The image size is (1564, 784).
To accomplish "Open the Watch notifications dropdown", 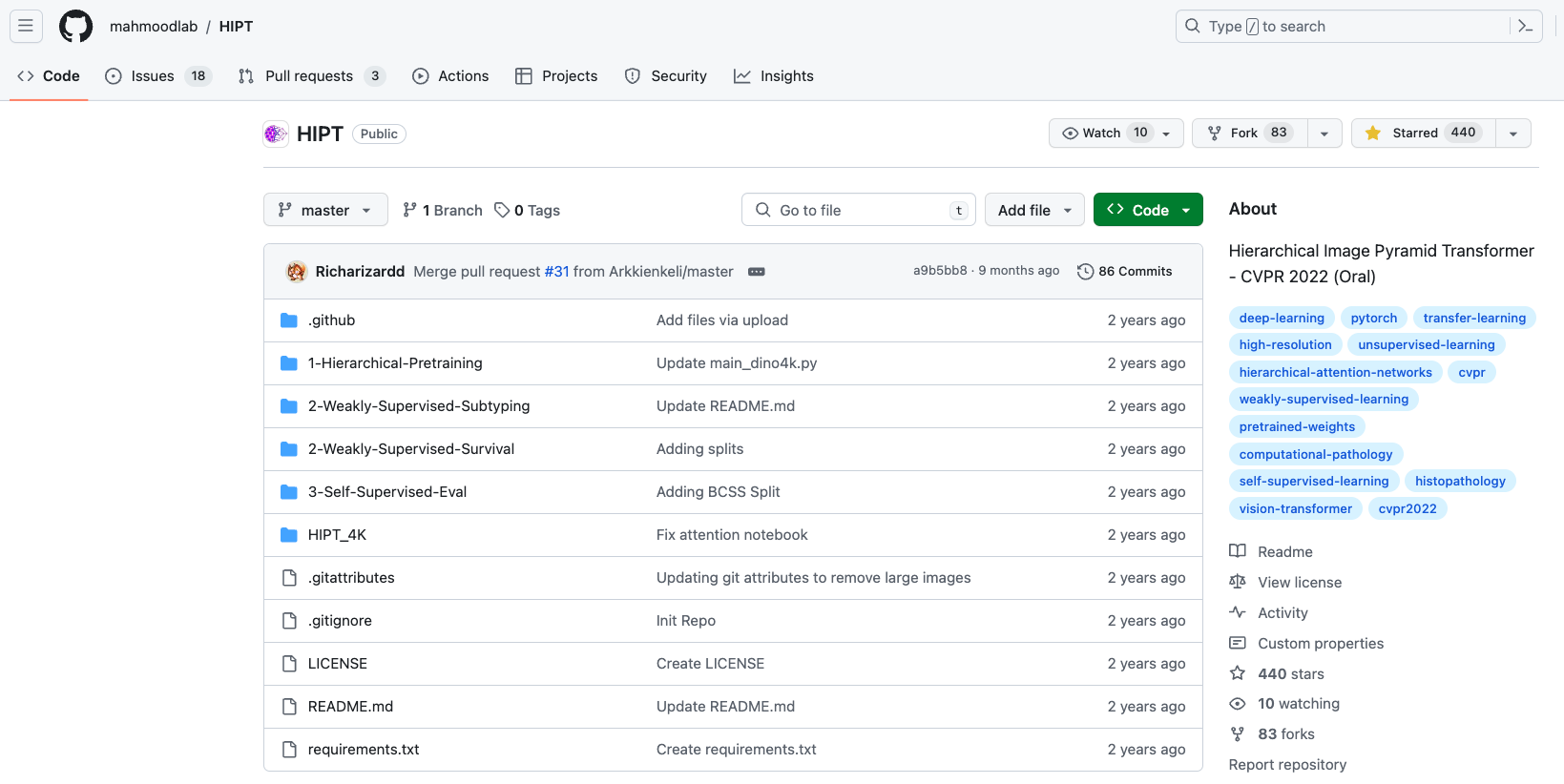I will tap(1116, 133).
